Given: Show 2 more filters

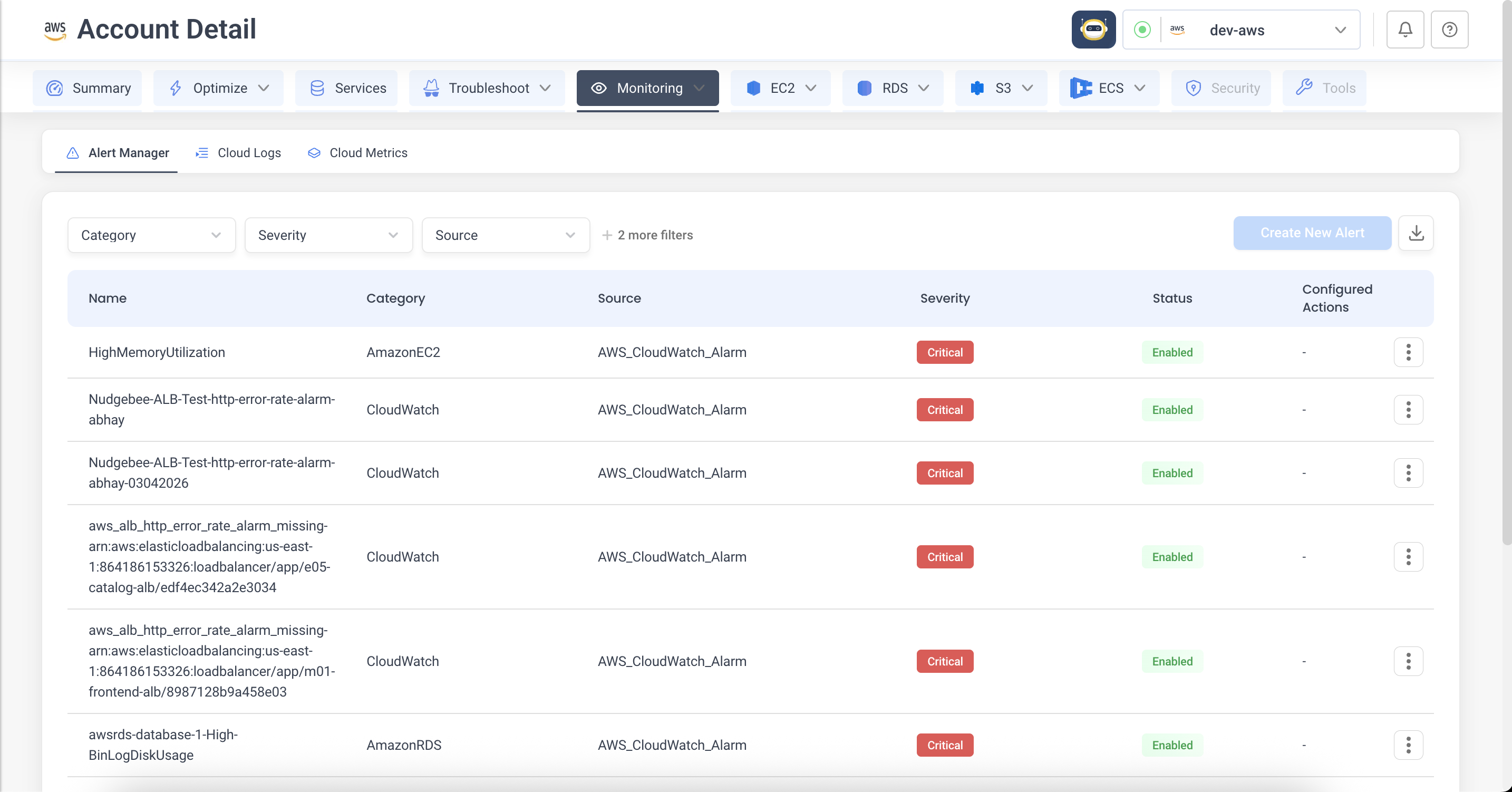Looking at the screenshot, I should (647, 235).
